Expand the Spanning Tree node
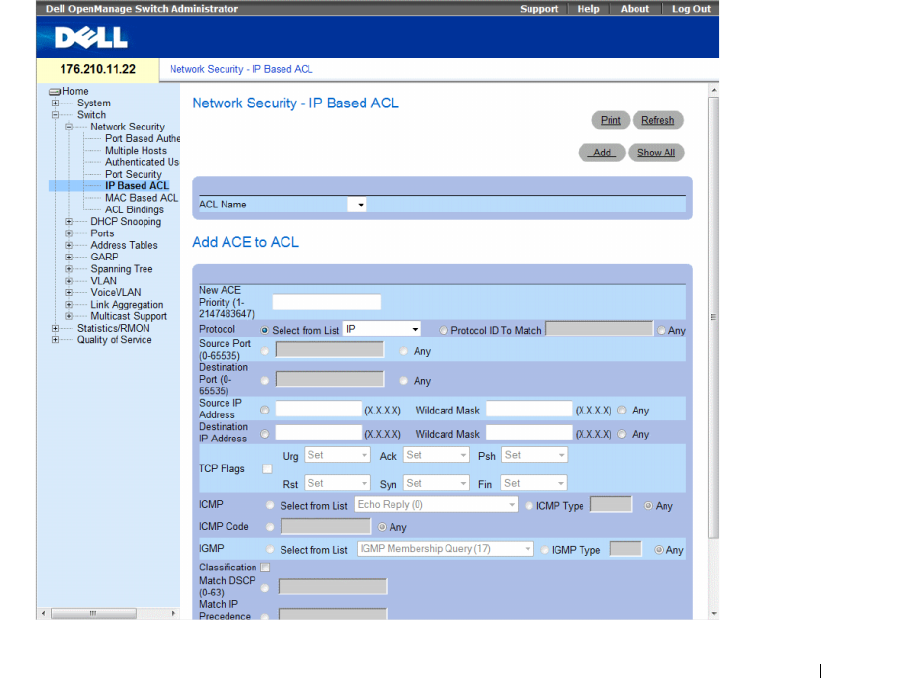Image resolution: width=900 pixels, height=678 pixels. [x=69, y=269]
